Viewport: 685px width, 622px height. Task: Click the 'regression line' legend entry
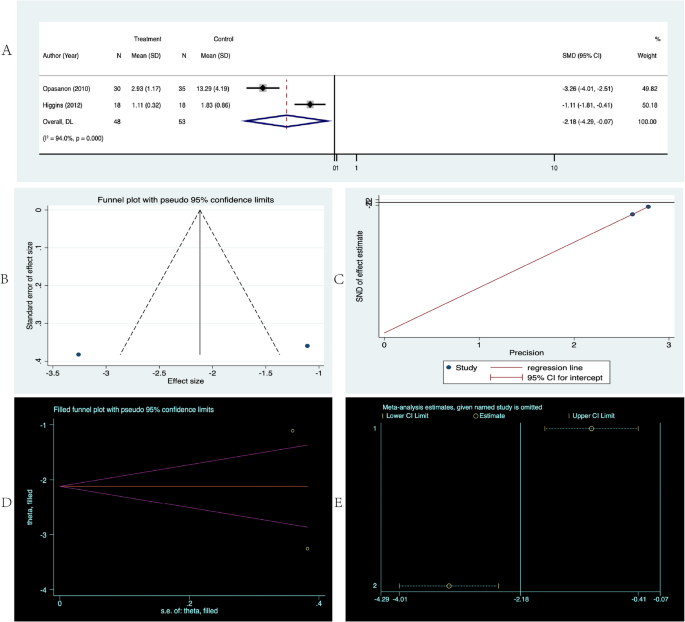tap(537, 368)
